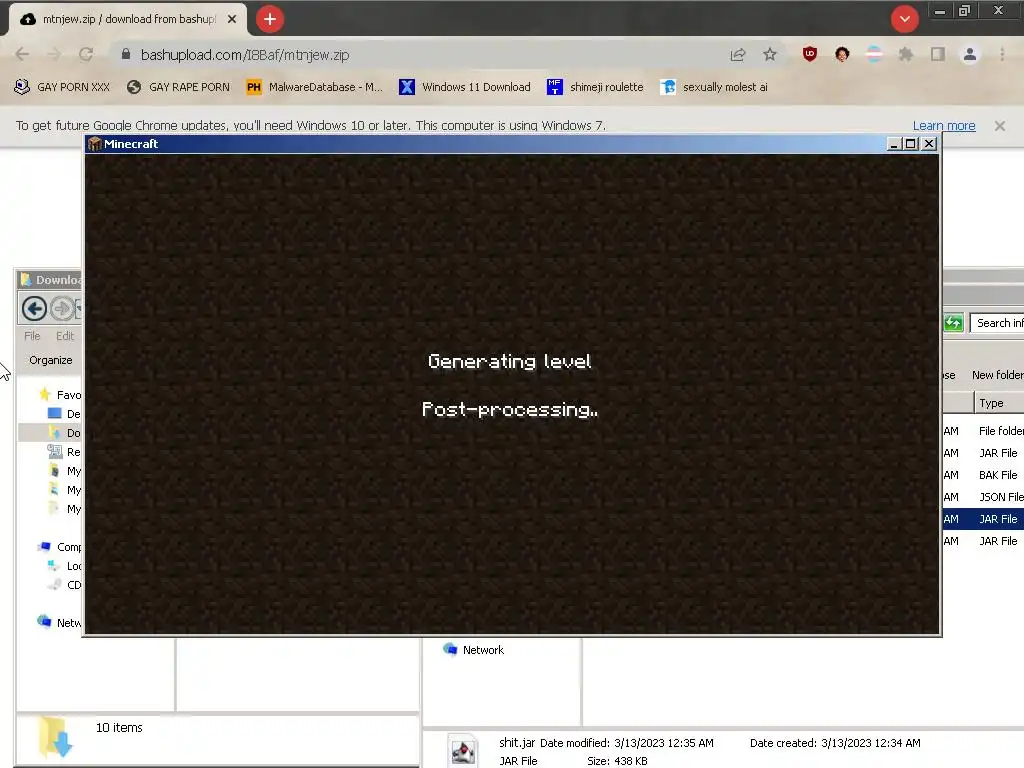The height and width of the screenshot is (768, 1024).
Task: Click the green refresh icon in Explorer
Action: click(953, 323)
